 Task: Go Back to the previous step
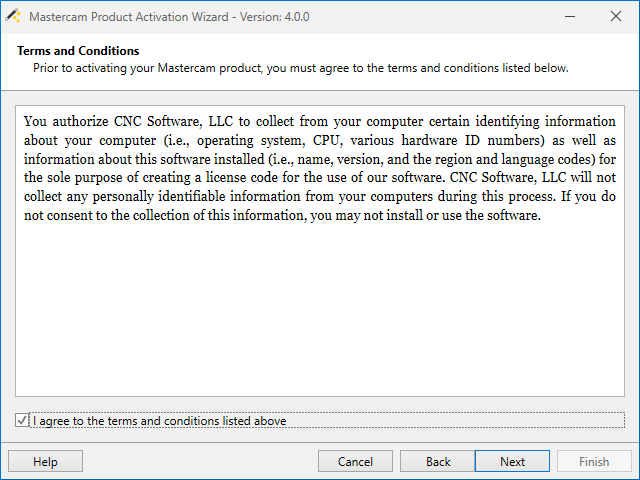click(x=438, y=461)
